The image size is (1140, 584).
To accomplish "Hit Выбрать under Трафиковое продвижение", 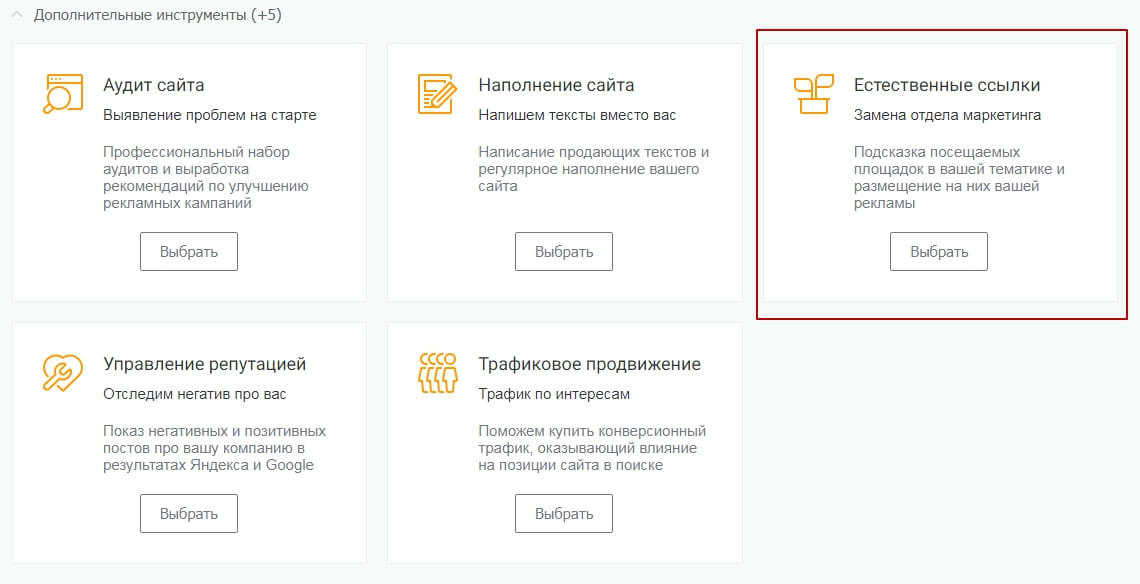I will pyautogui.click(x=564, y=513).
